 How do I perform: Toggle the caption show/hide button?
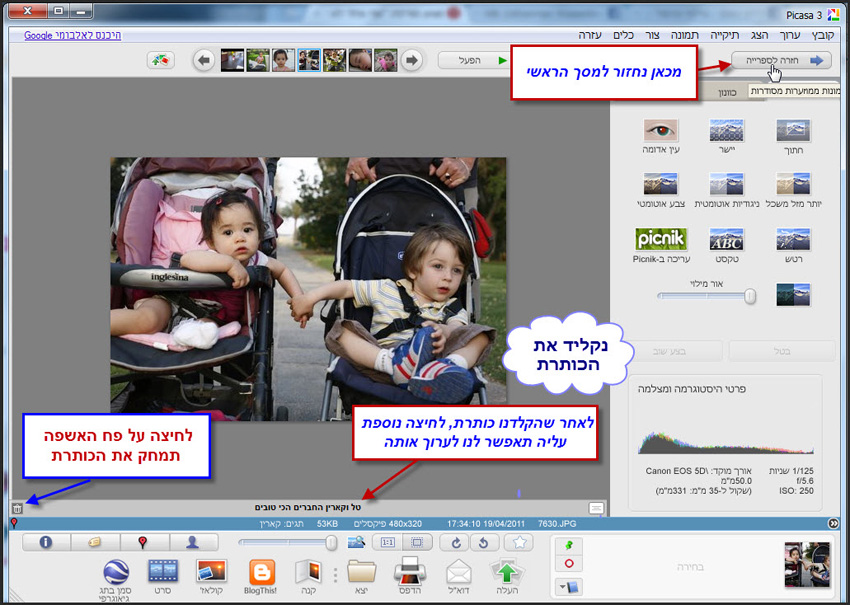[596, 508]
